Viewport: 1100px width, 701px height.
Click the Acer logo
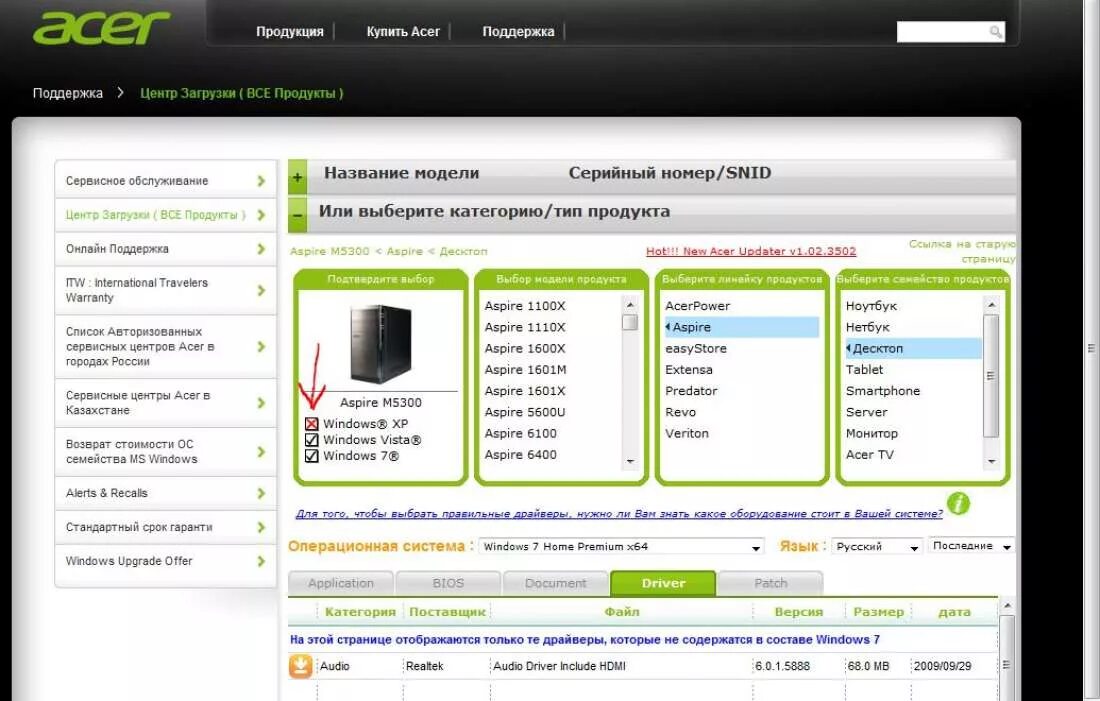tap(101, 28)
